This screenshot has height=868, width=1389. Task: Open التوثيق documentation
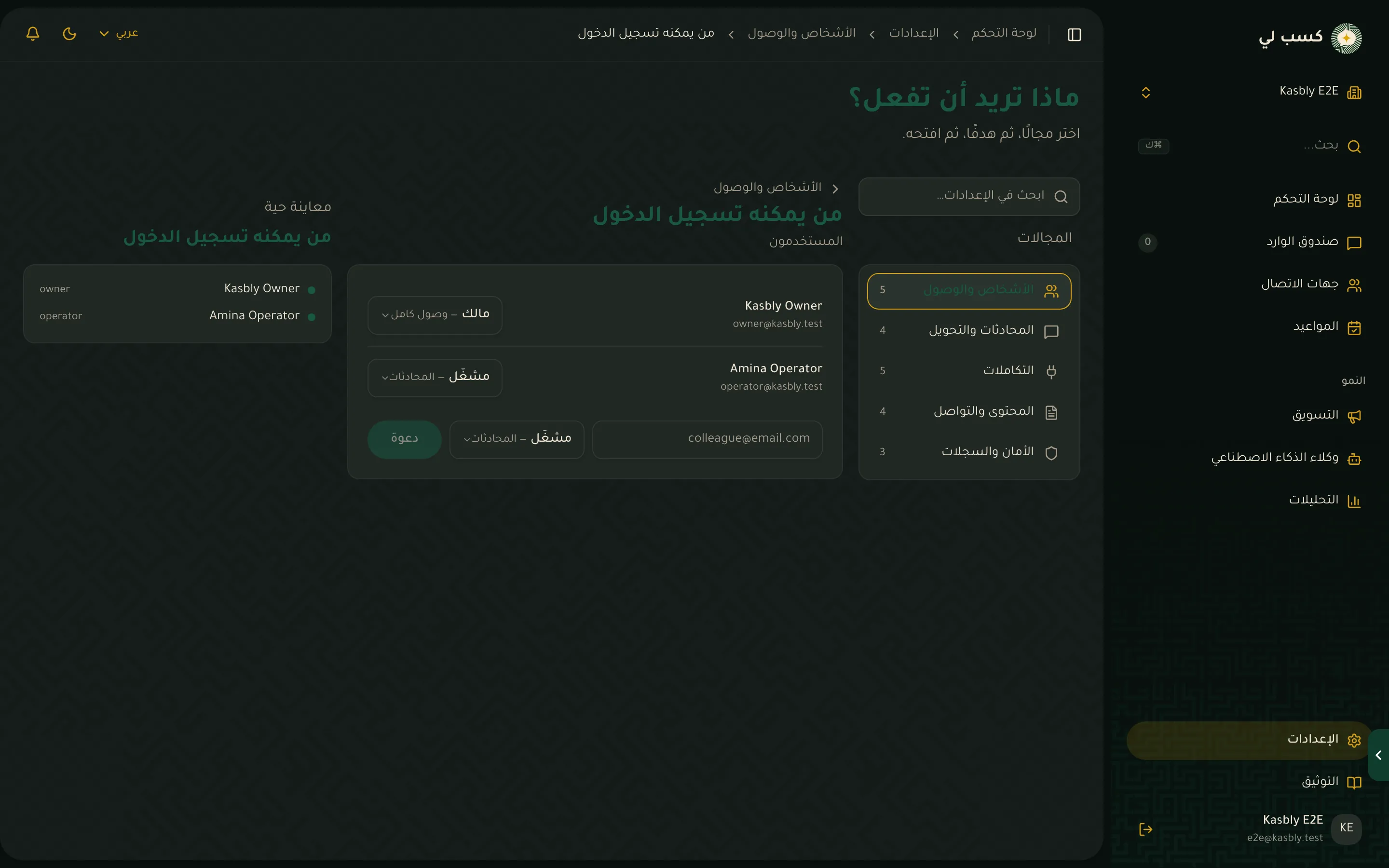pos(1251,783)
